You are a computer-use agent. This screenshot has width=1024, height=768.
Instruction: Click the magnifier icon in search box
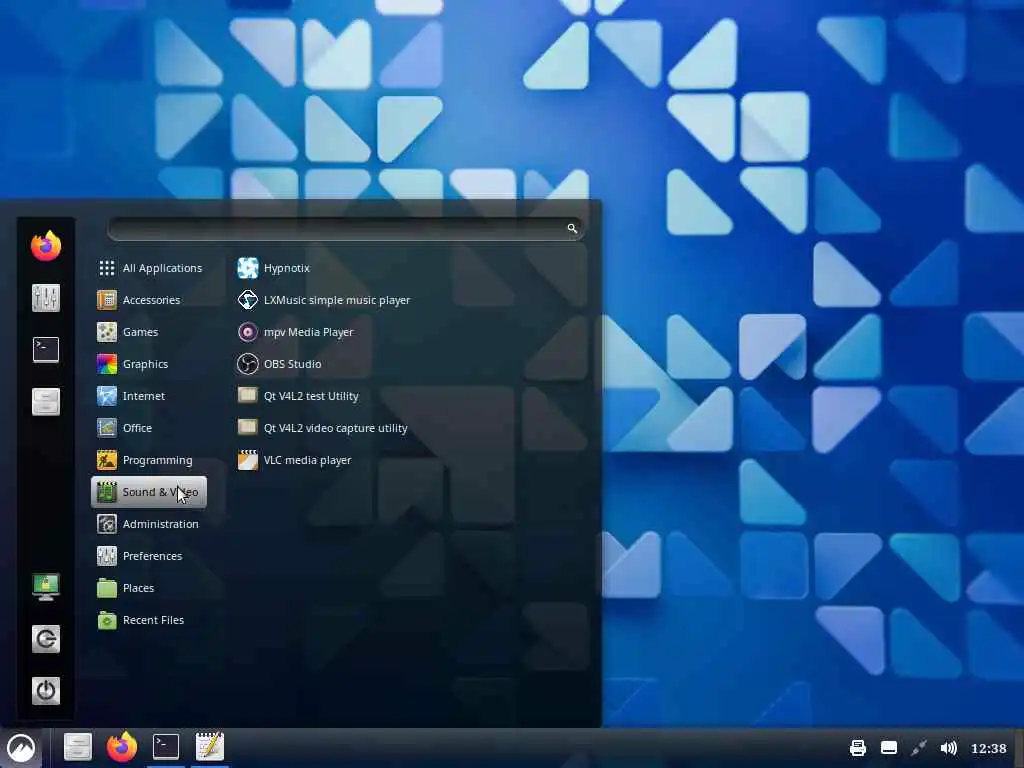572,229
